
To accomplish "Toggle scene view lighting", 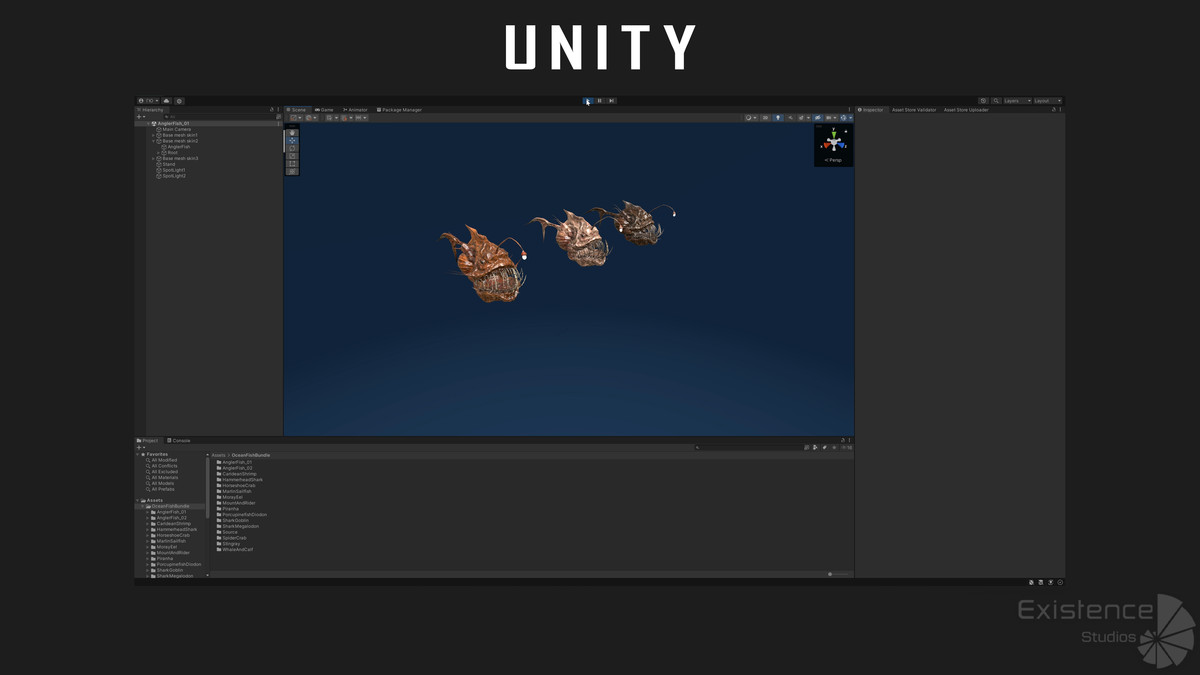I will (x=778, y=117).
